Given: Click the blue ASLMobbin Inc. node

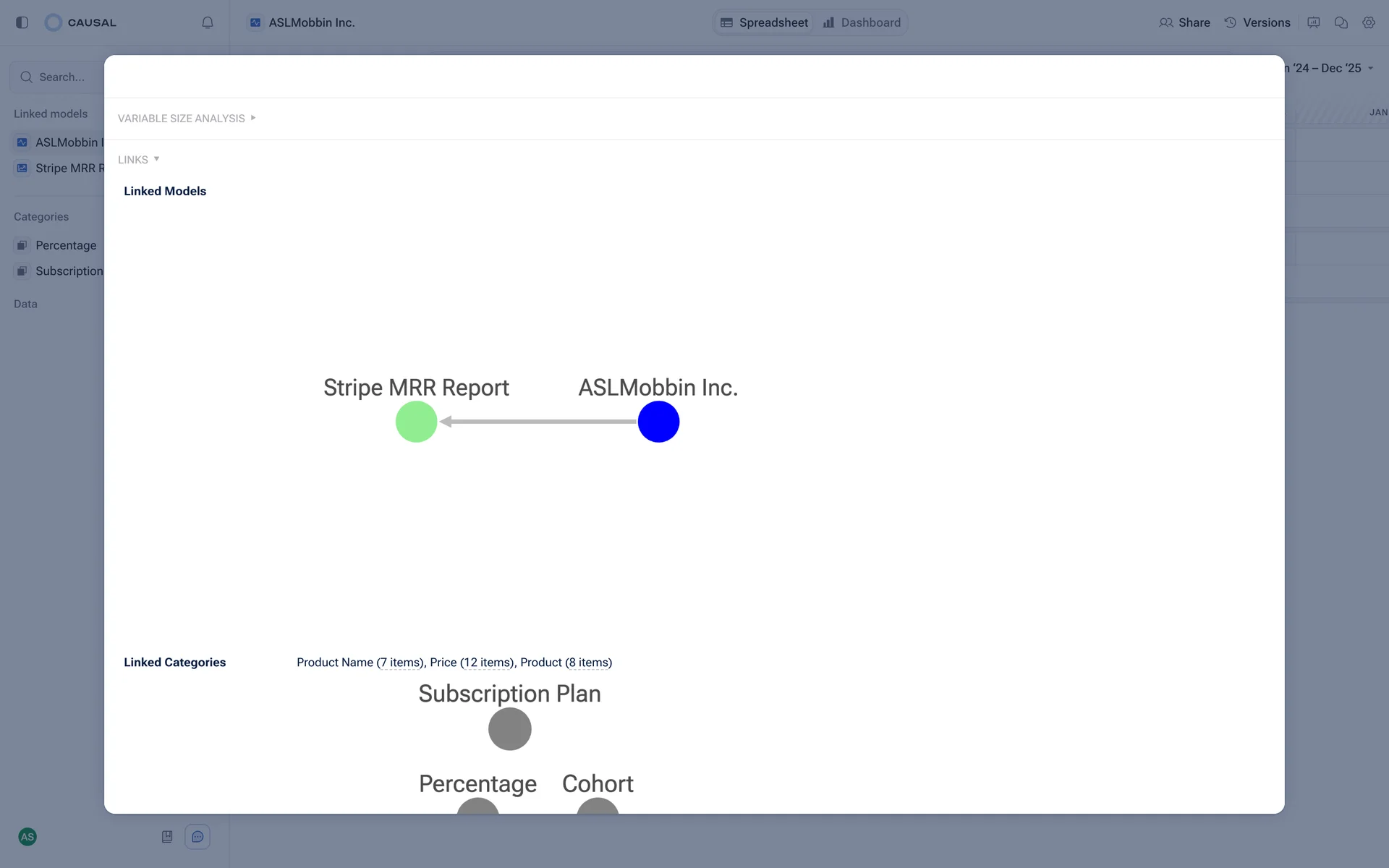Looking at the screenshot, I should click(x=658, y=422).
